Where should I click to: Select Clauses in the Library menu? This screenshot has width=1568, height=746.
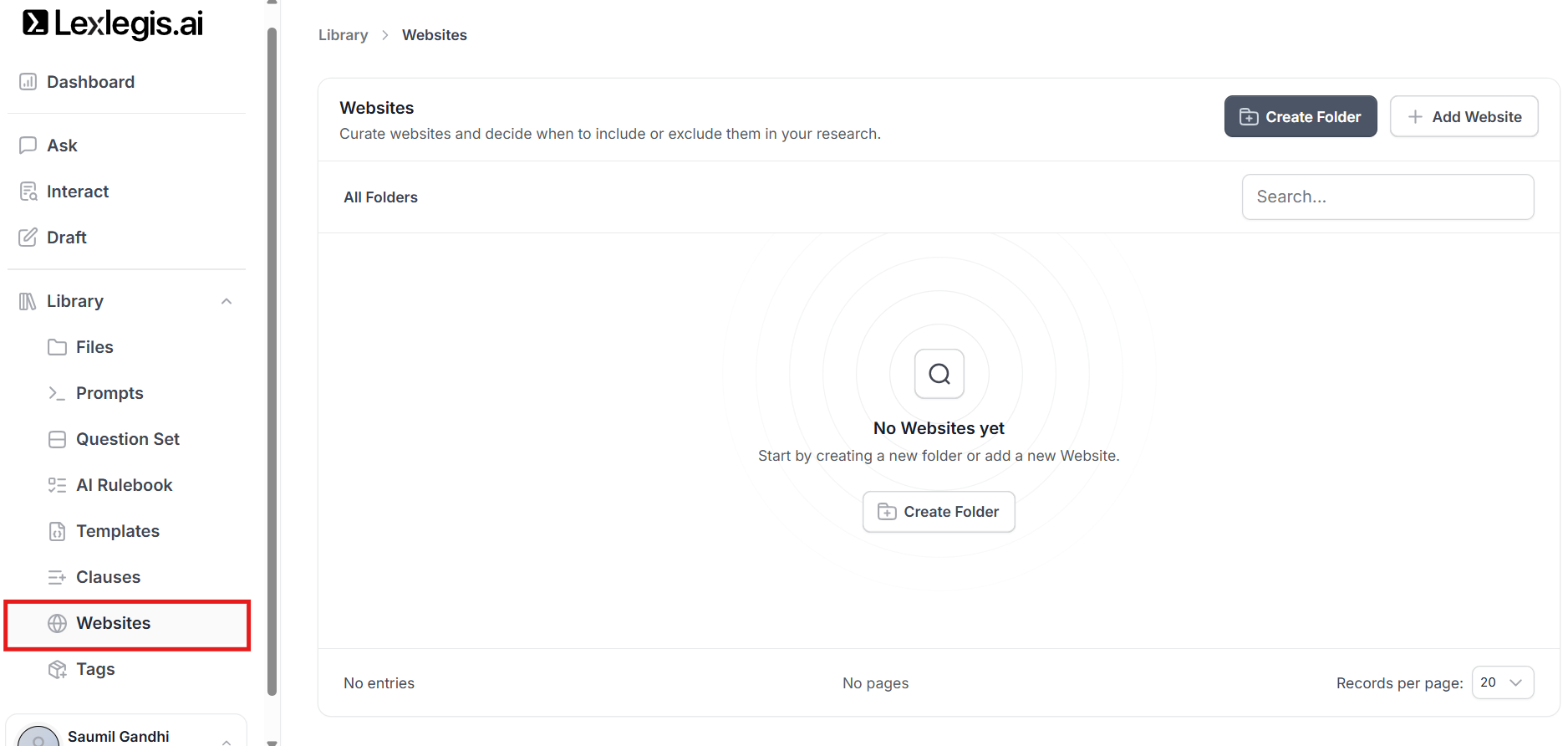point(108,577)
